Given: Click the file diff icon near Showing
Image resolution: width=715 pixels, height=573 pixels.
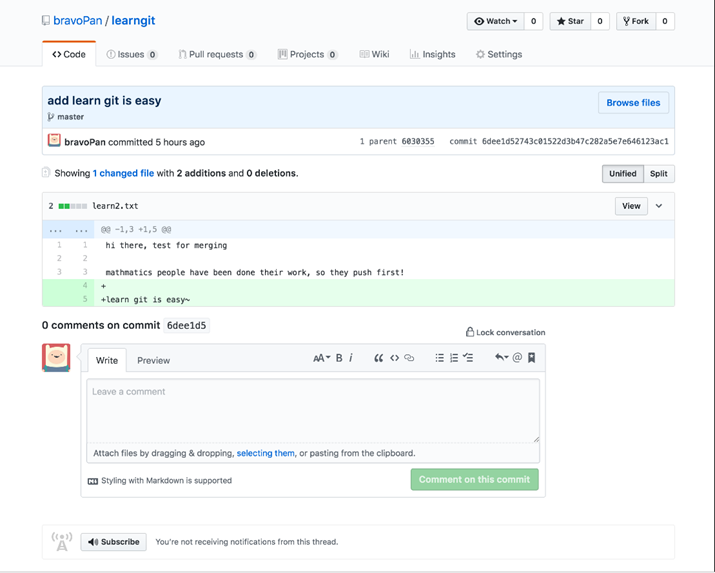Looking at the screenshot, I should point(46,172).
